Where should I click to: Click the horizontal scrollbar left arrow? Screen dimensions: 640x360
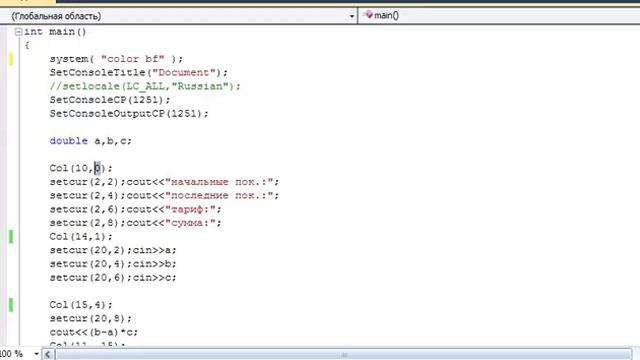[47, 354]
